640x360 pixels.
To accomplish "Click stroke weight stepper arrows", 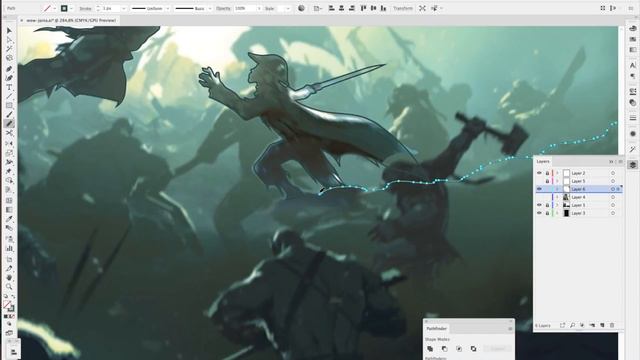I will 98,8.
